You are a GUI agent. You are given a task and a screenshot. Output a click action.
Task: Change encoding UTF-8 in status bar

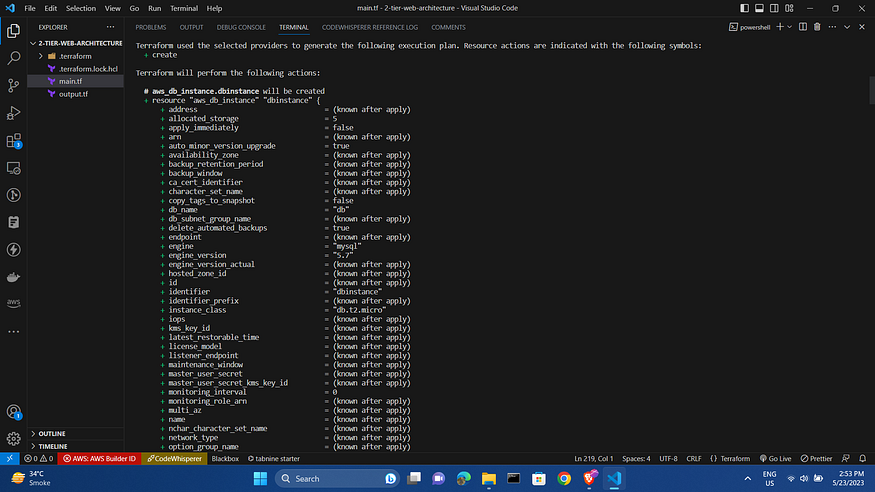(668, 459)
